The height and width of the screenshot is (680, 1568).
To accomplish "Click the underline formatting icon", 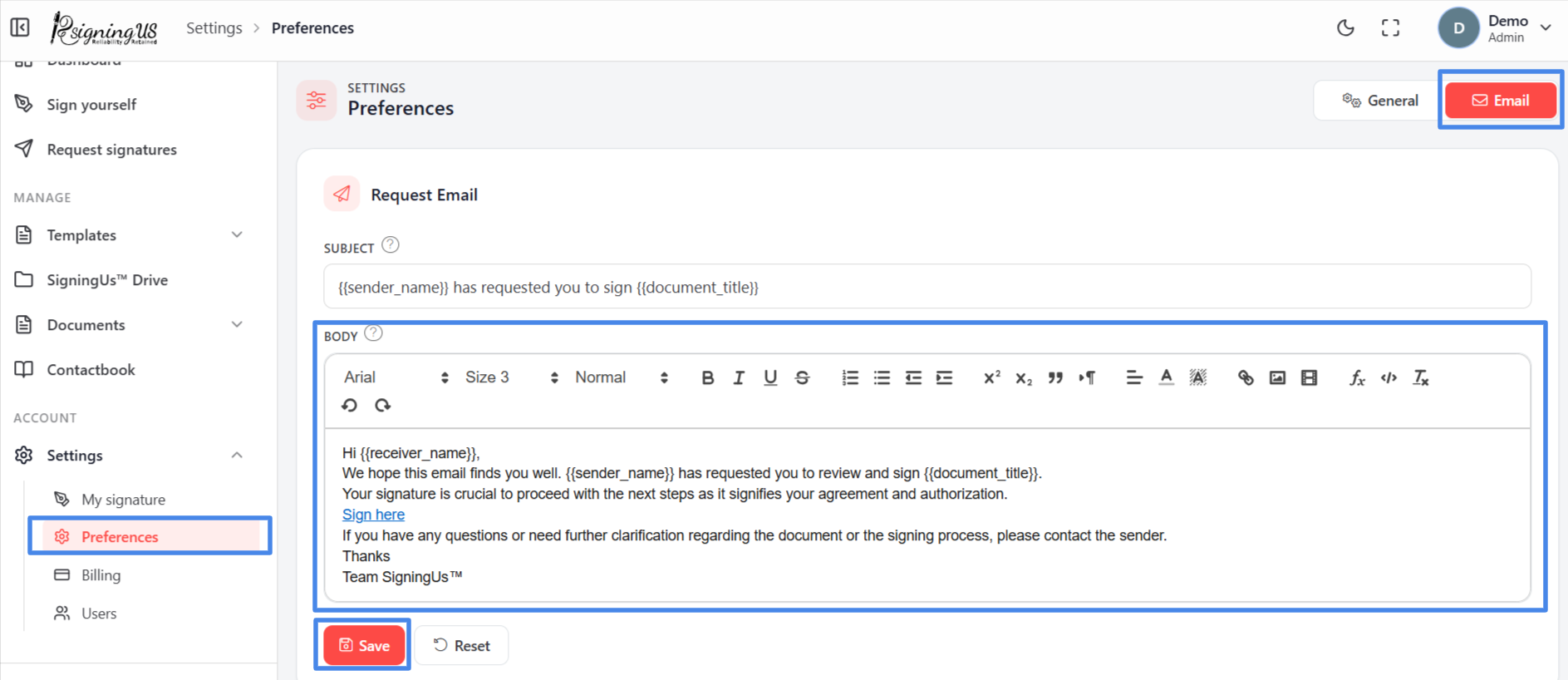I will 770,377.
